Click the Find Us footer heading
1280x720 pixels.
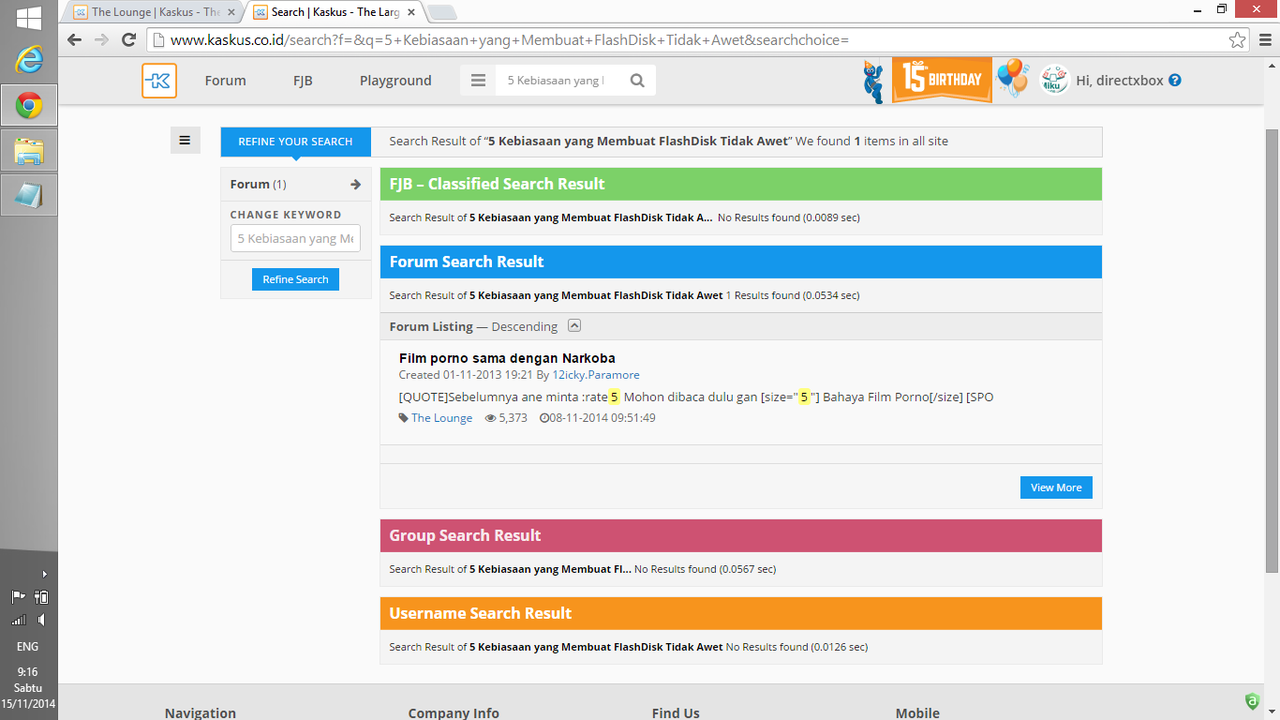tap(676, 712)
